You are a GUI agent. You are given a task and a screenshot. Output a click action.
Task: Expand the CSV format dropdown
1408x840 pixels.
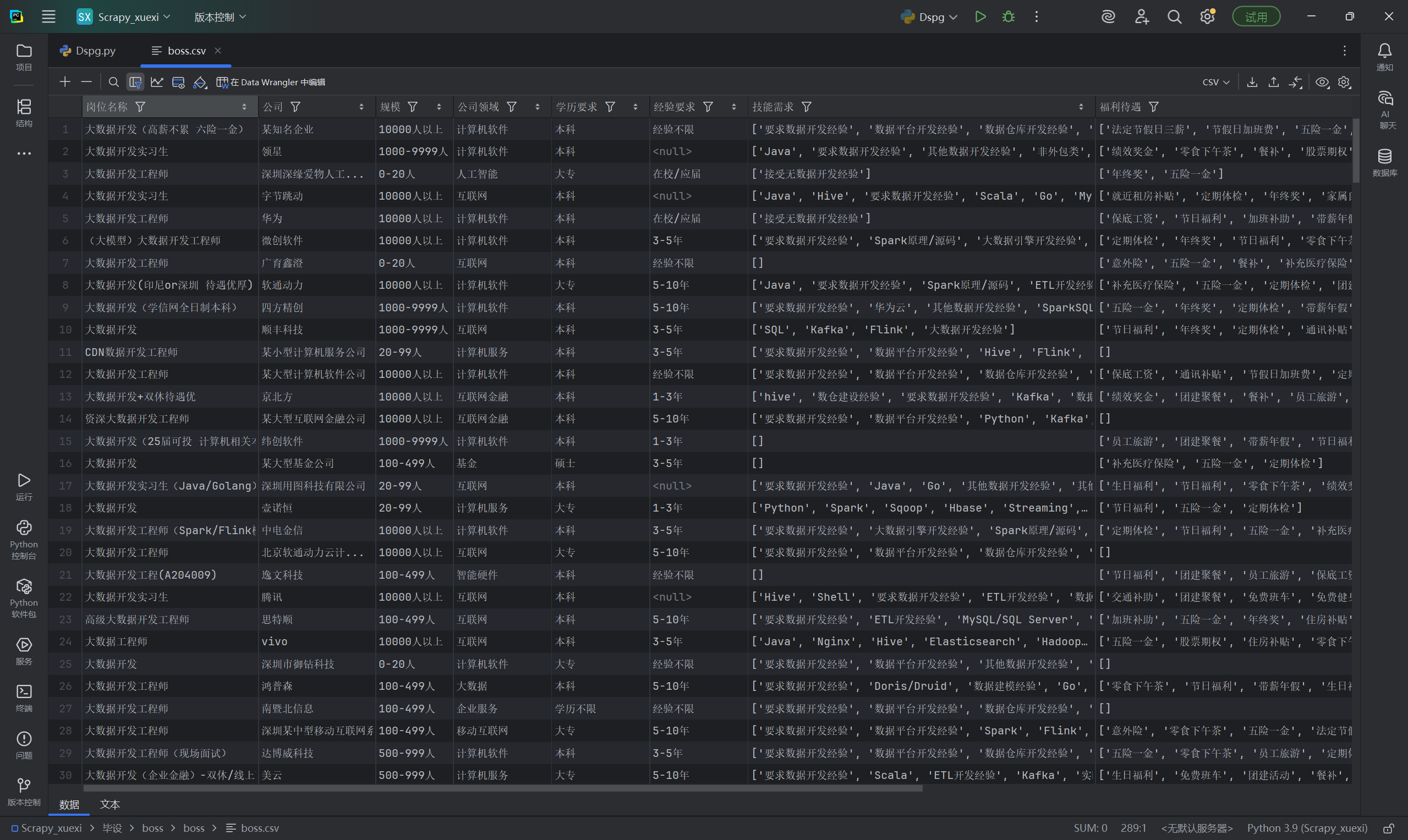[x=1215, y=82]
